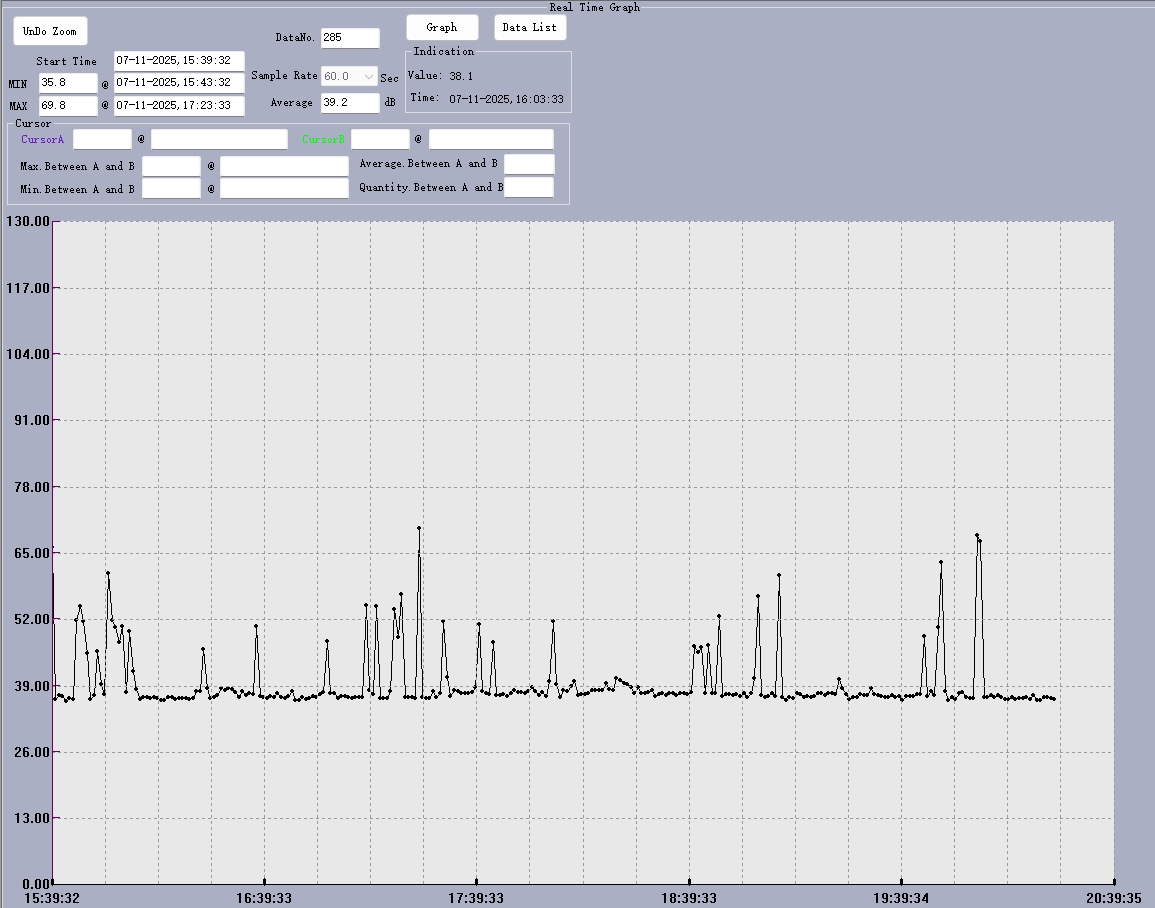
Task: Open the Data List view
Action: pos(529,28)
